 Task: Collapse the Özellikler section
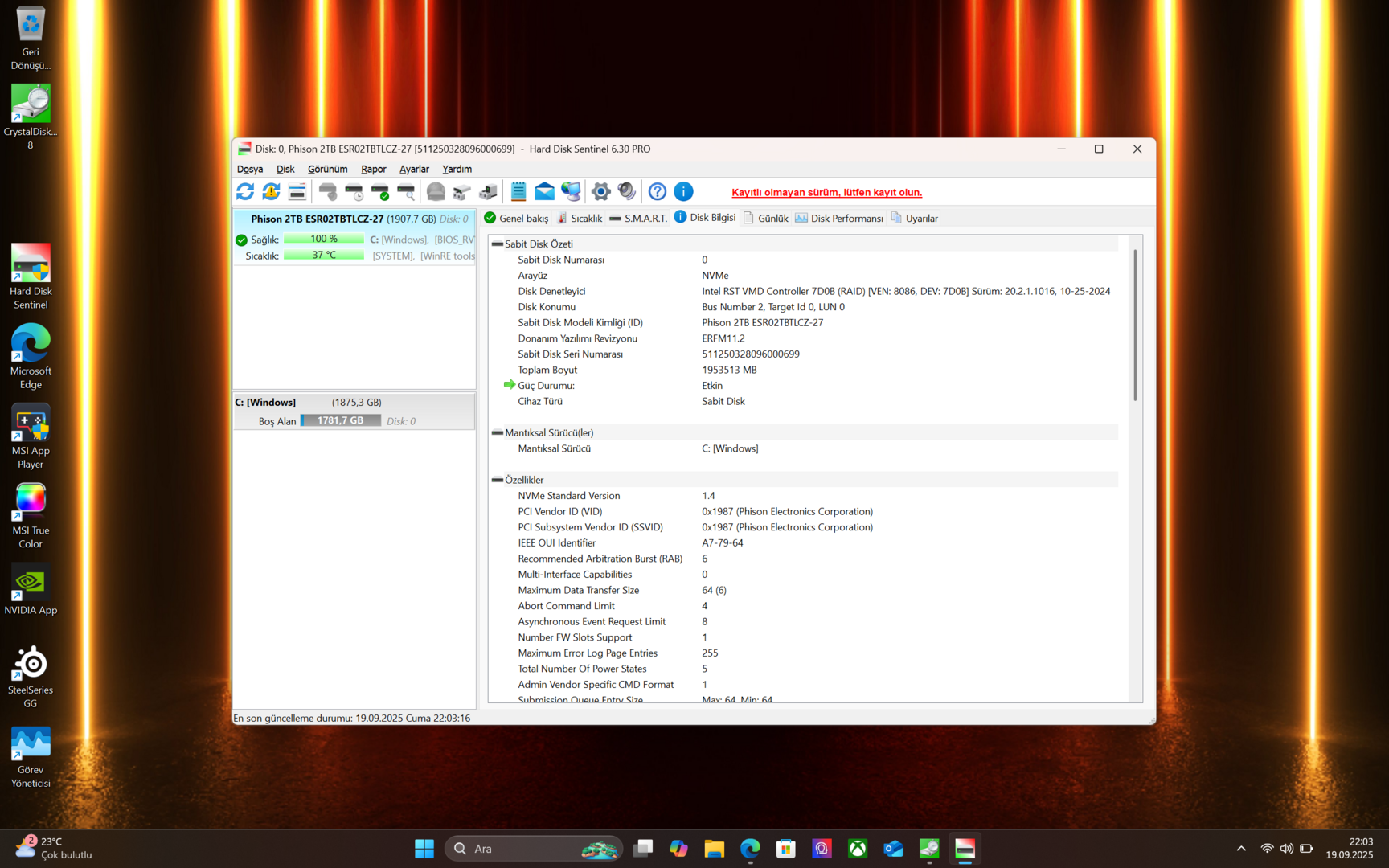(x=498, y=480)
